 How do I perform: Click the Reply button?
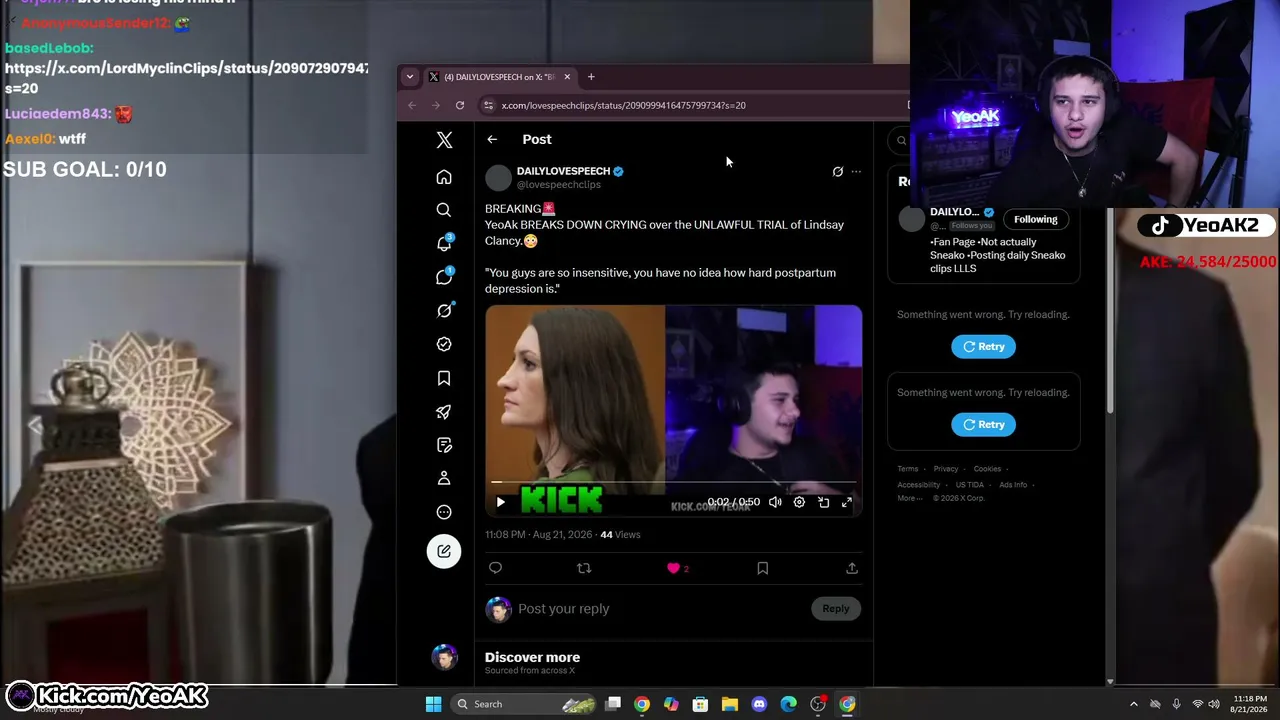tap(836, 608)
